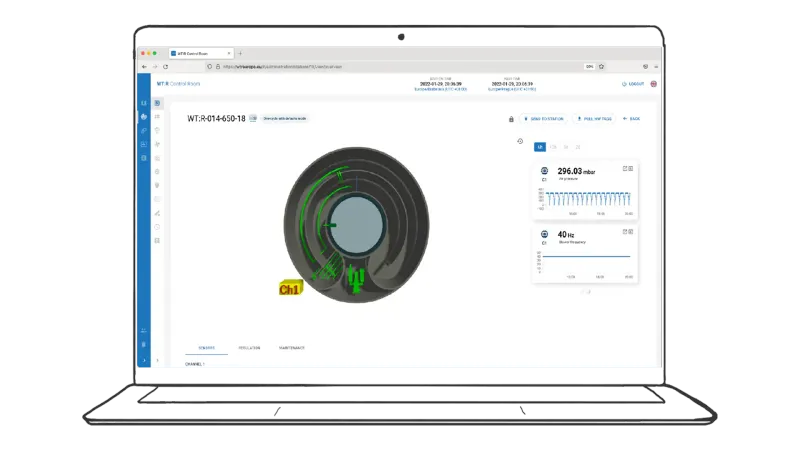
Task: Click the air pressure mini chart
Action: click(586, 201)
